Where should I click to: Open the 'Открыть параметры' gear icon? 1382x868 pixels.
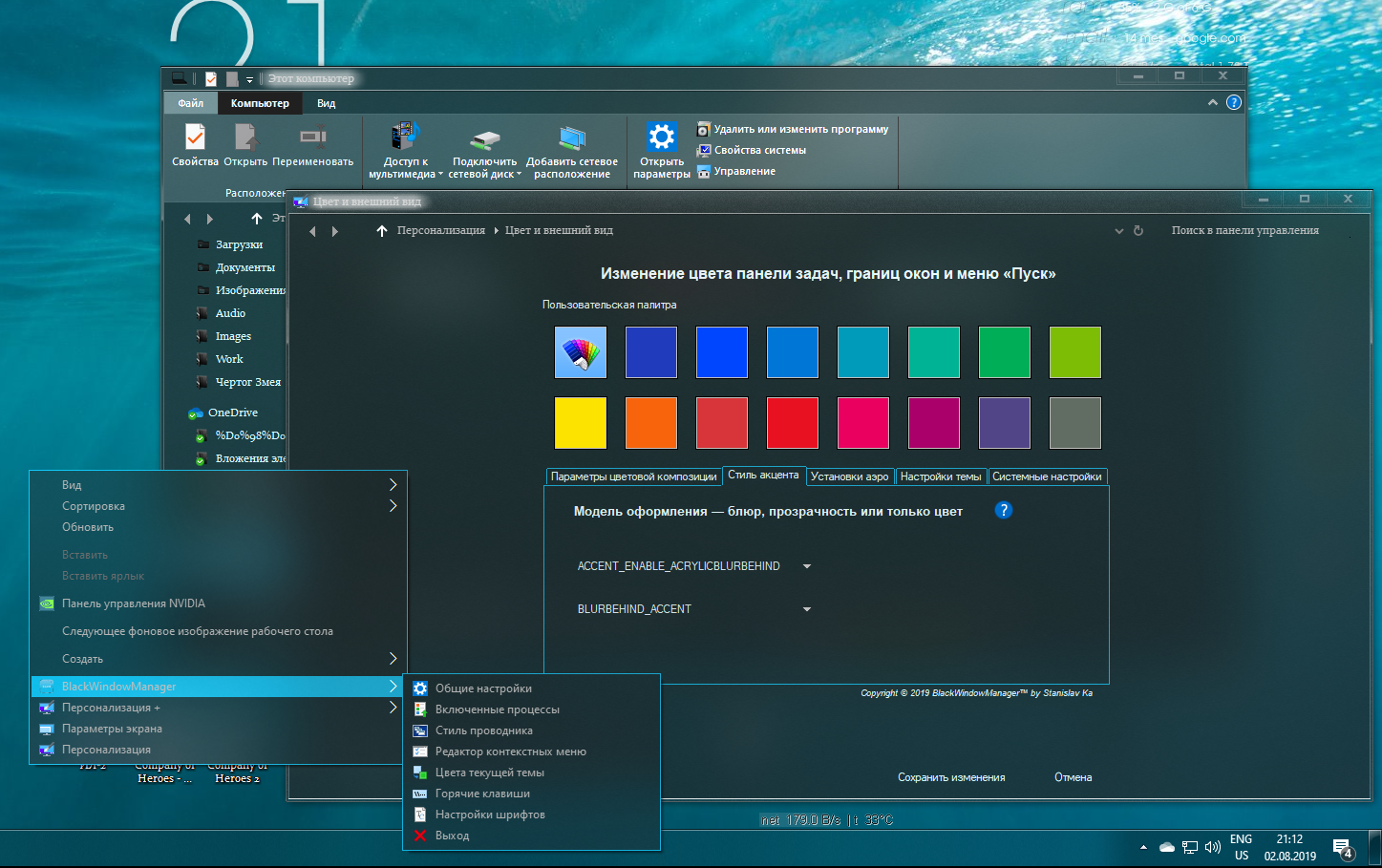tap(661, 138)
